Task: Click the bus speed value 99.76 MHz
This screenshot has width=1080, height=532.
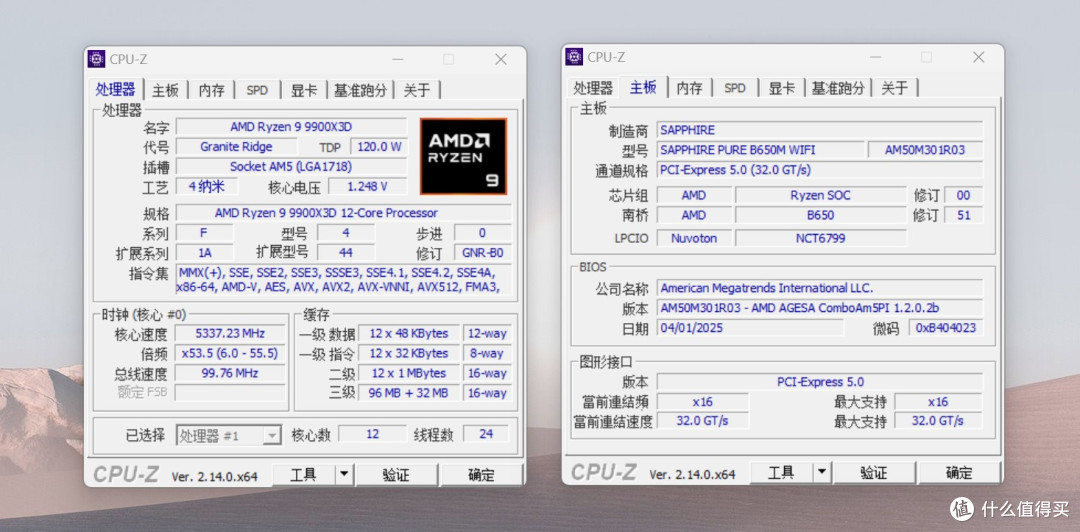Action: 230,373
